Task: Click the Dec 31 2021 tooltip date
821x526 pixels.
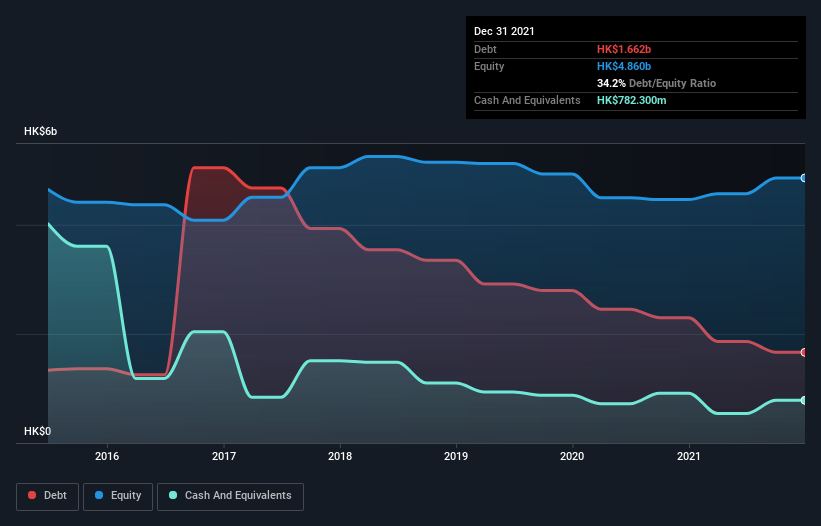Action: coord(504,31)
